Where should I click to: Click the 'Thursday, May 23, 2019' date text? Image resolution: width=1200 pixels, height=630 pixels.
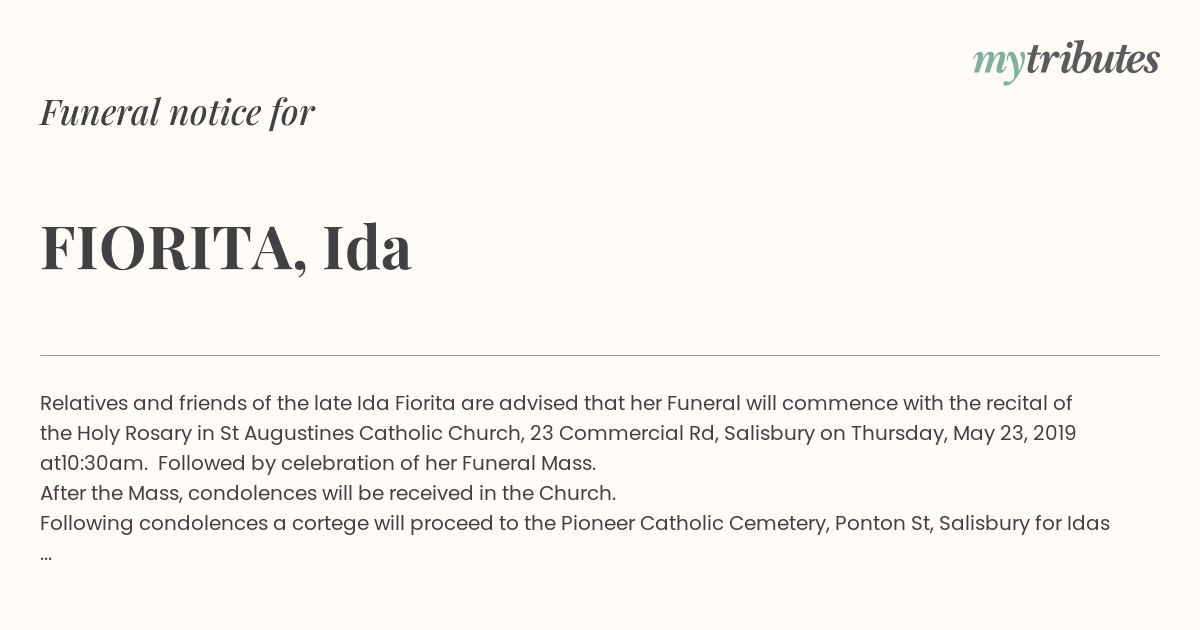point(964,433)
